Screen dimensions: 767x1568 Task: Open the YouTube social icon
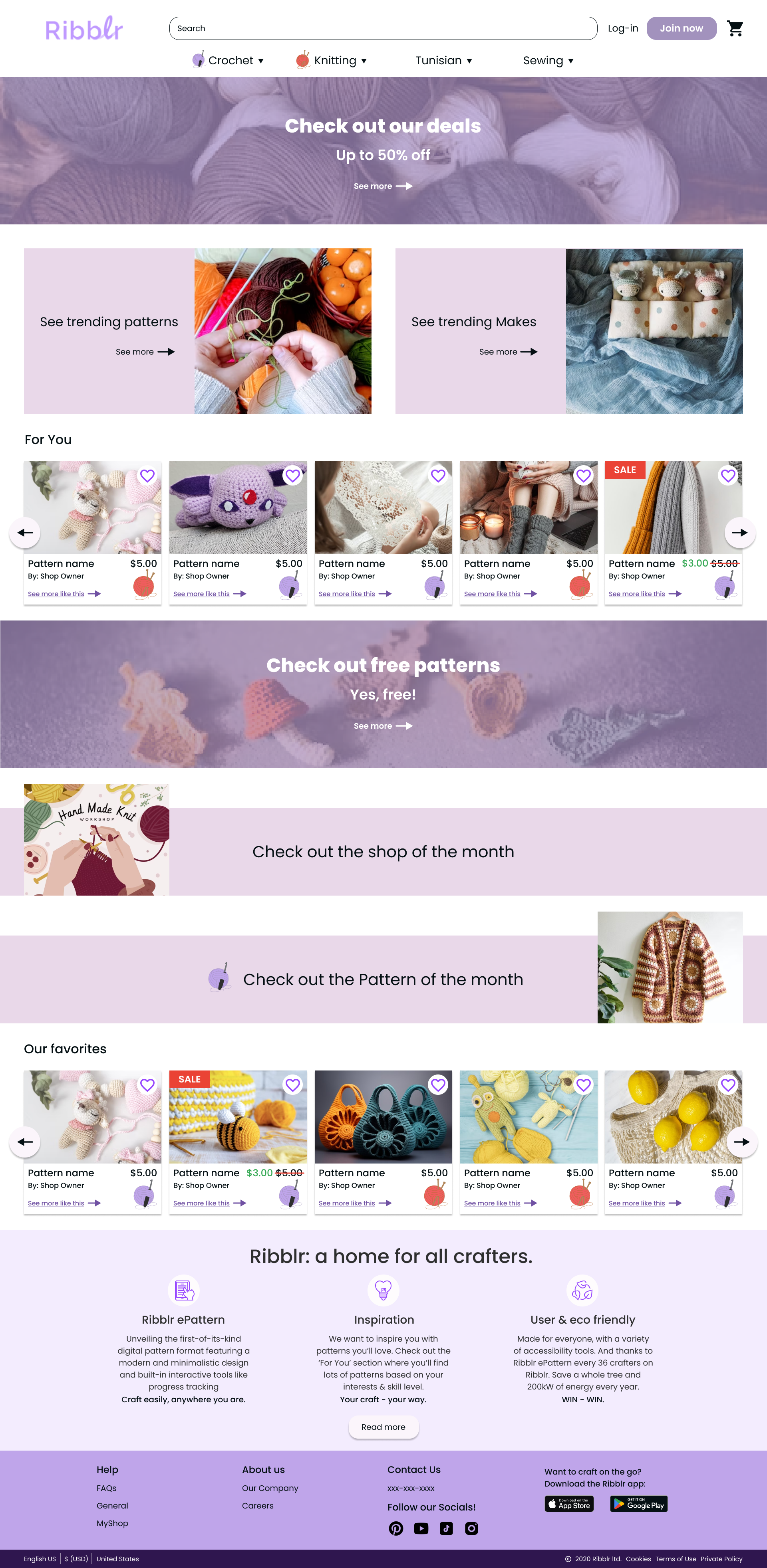421,1528
